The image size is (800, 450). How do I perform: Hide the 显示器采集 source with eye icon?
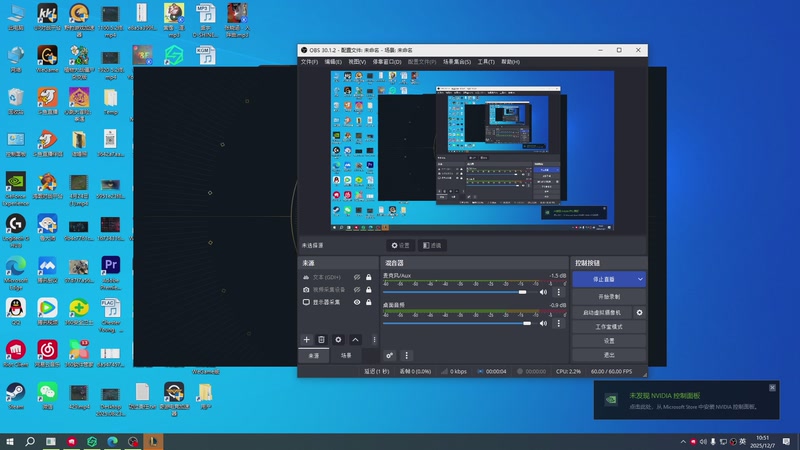(x=357, y=302)
